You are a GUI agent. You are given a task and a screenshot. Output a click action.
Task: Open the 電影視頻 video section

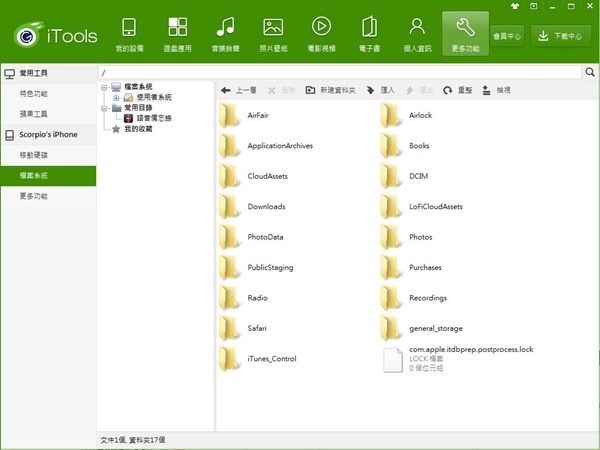click(x=321, y=34)
